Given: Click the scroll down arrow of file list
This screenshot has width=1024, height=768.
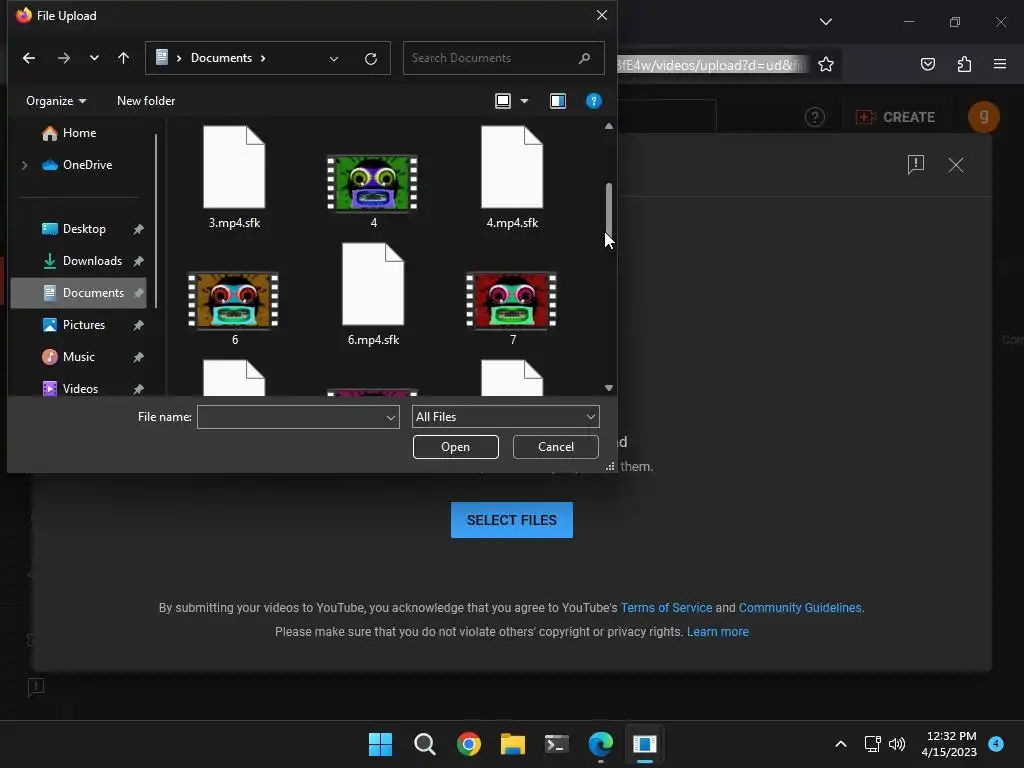Looking at the screenshot, I should click(x=609, y=388).
